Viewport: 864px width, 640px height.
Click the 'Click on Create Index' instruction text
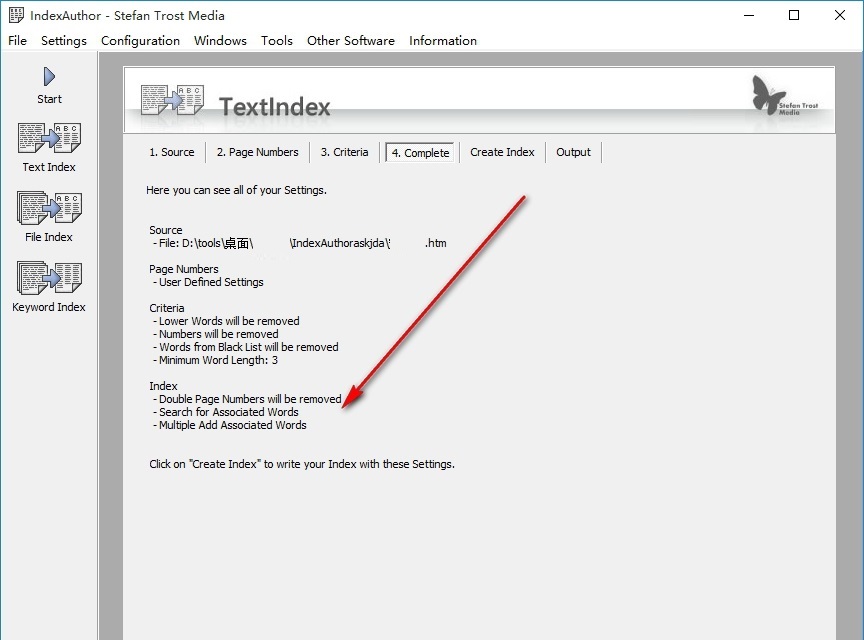(302, 464)
